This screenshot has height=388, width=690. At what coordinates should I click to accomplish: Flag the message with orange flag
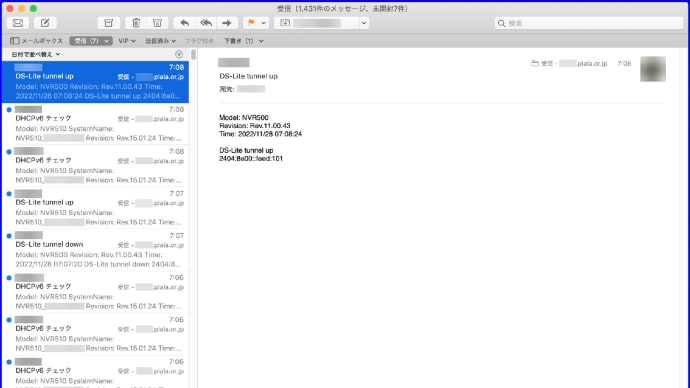coord(251,23)
